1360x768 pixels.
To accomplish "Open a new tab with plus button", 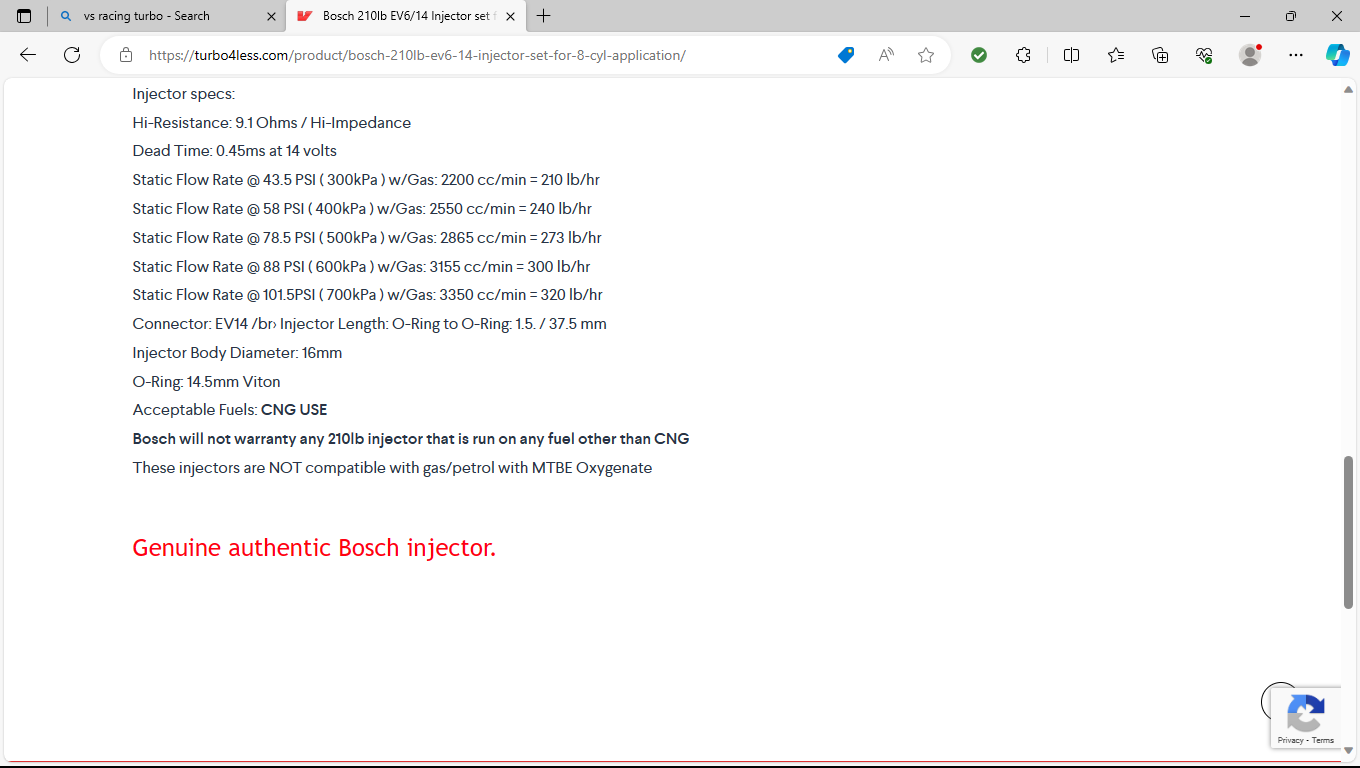I will point(543,16).
